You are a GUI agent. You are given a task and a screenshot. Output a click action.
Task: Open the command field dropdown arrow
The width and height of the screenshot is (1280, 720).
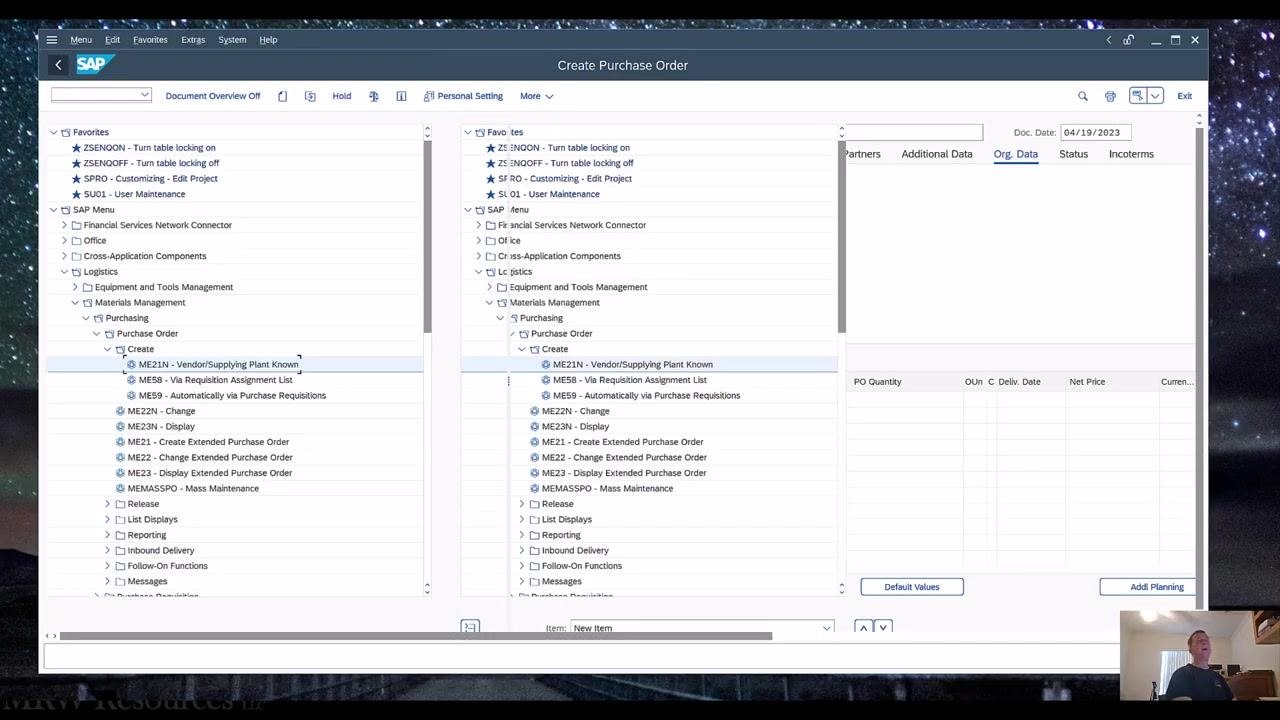[144, 95]
